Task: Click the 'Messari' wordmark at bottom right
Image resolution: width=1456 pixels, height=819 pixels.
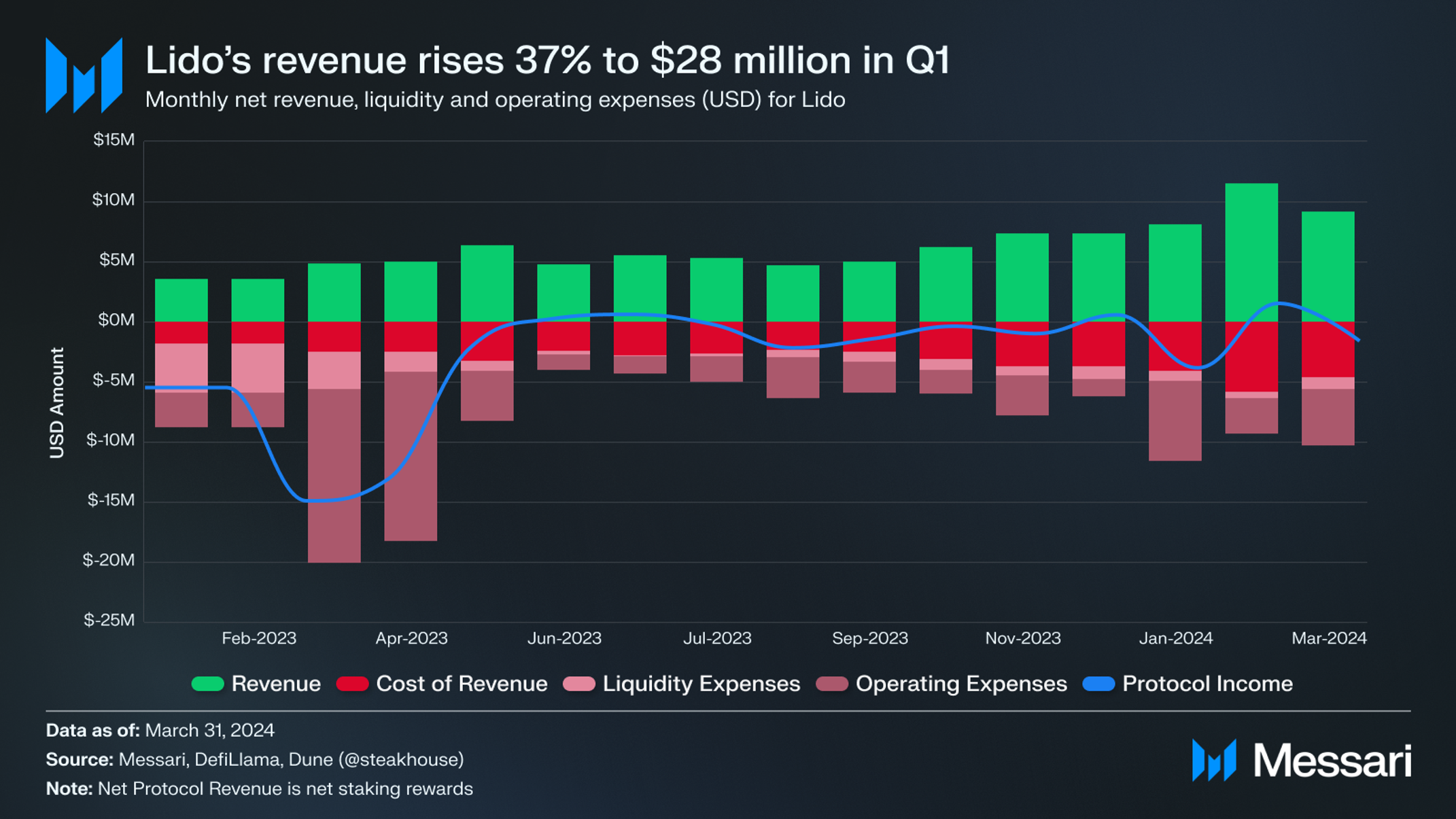Action: pos(1332,761)
